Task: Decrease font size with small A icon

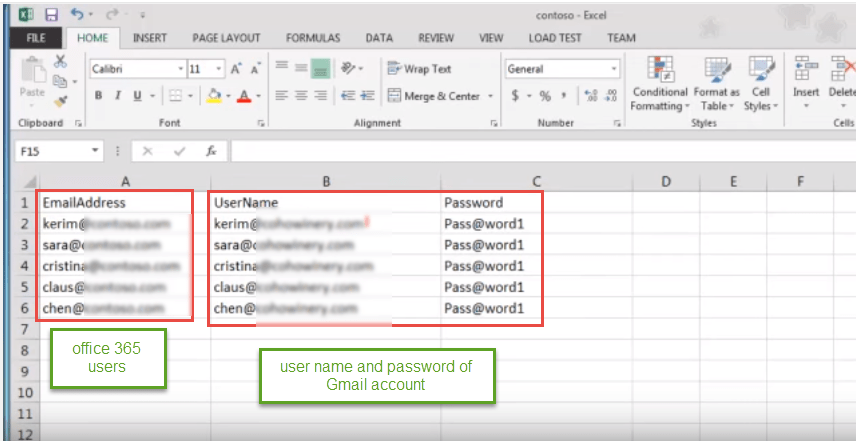Action: pos(255,69)
